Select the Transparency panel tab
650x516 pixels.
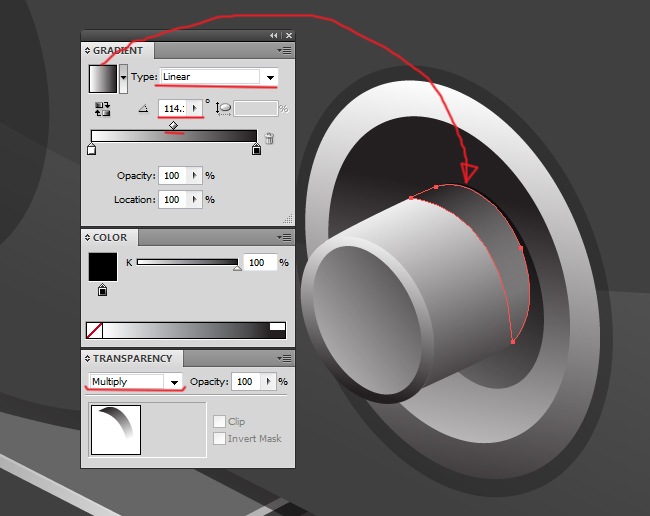132,359
